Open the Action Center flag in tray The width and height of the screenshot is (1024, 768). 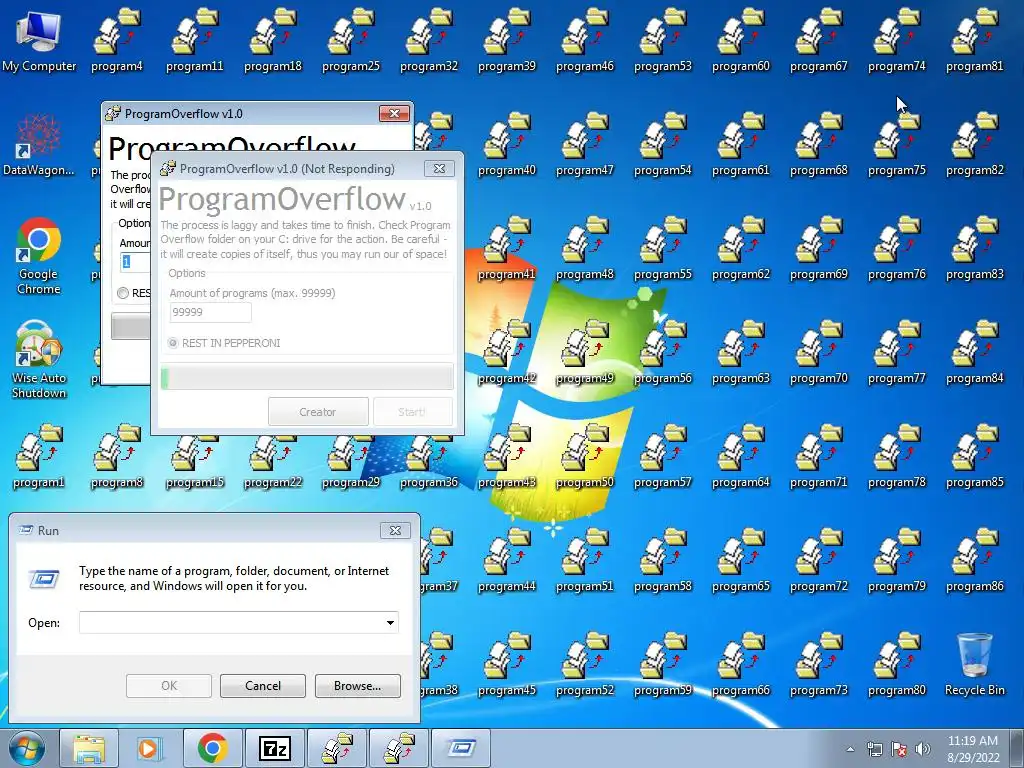899,749
